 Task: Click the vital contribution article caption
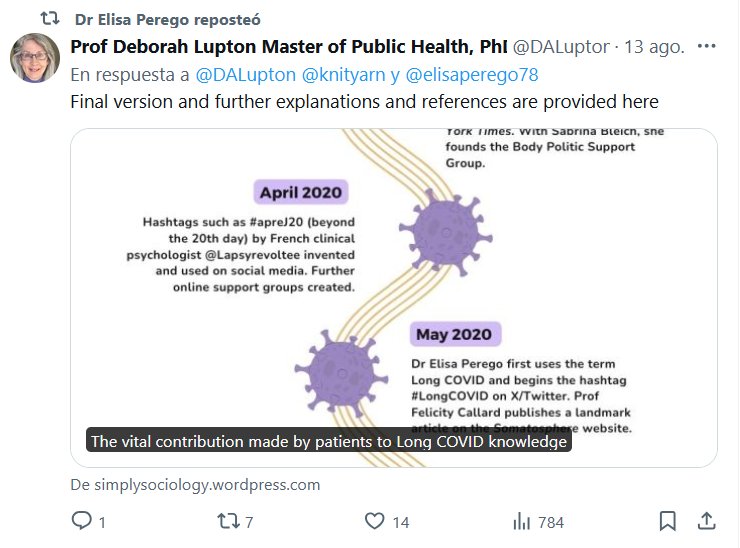click(x=329, y=441)
